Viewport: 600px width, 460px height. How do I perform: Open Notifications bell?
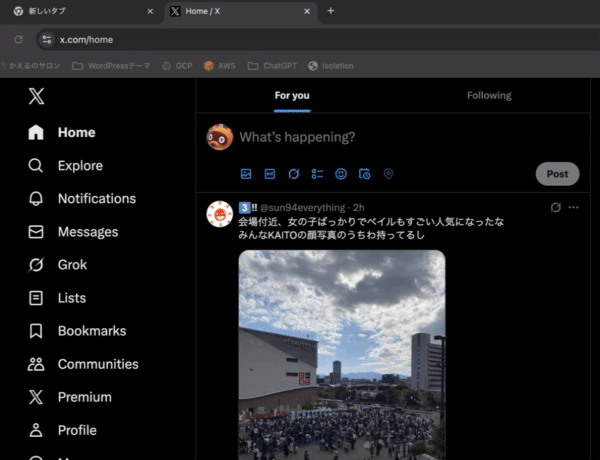pos(82,199)
